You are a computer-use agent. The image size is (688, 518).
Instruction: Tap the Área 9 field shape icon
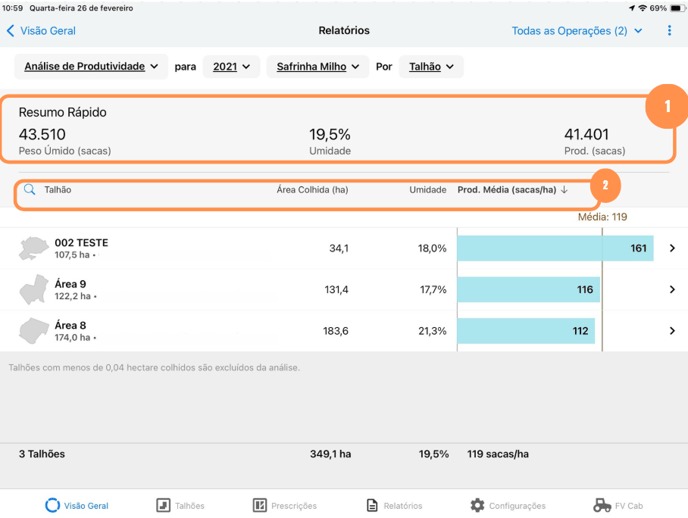point(34,290)
